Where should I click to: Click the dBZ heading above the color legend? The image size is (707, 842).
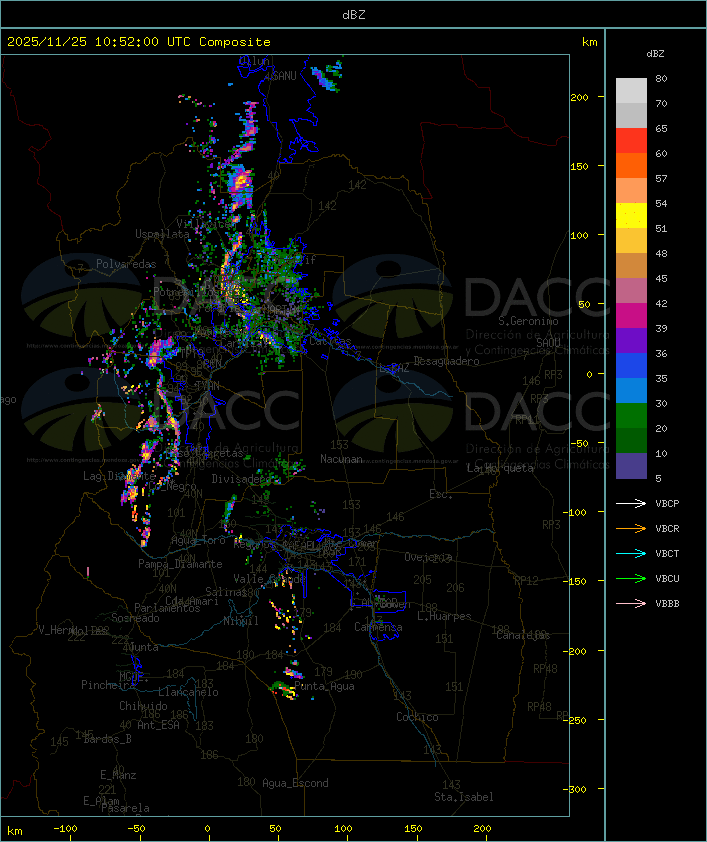[655, 54]
